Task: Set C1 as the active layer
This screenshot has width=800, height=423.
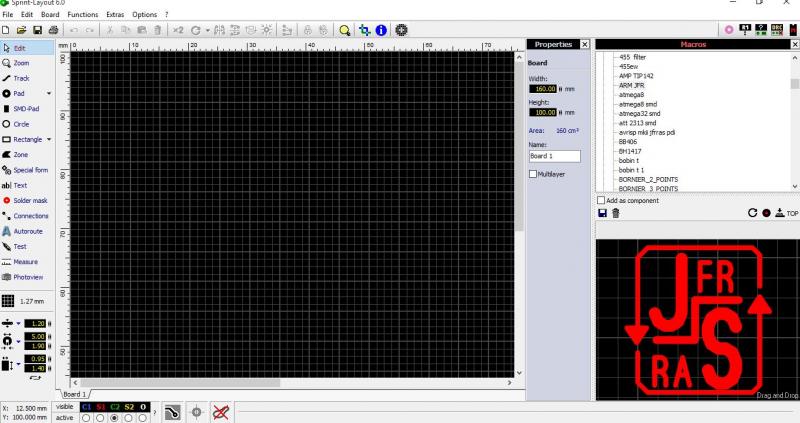Action: point(86,418)
